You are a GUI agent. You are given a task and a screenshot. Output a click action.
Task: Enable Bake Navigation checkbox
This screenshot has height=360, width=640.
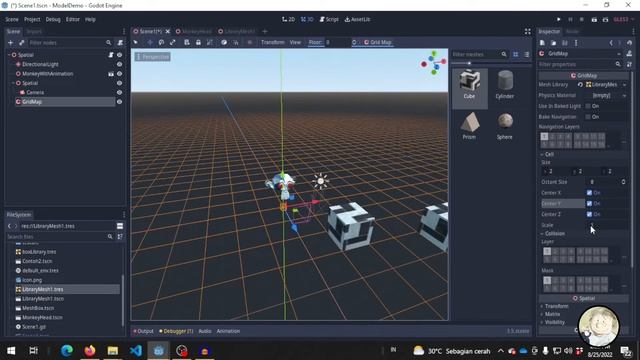(588, 117)
